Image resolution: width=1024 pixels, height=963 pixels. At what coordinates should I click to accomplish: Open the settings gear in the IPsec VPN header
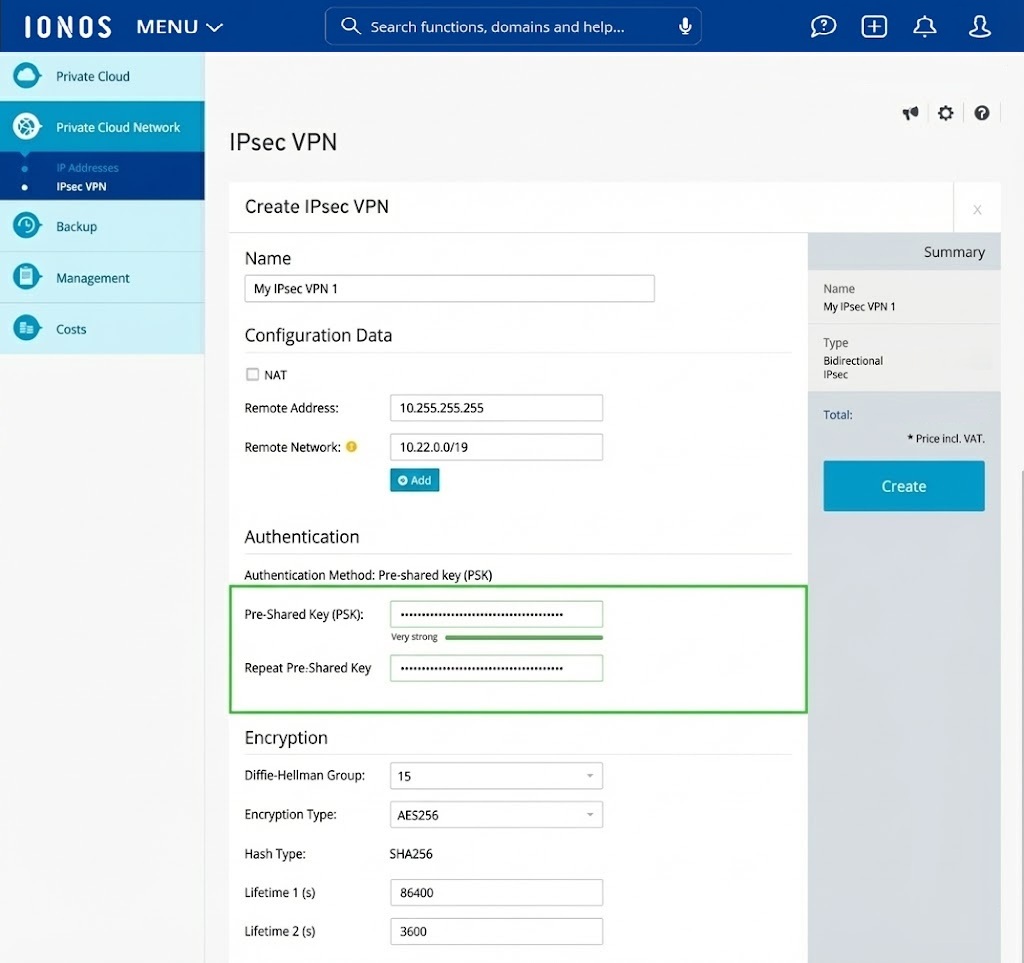pos(945,113)
